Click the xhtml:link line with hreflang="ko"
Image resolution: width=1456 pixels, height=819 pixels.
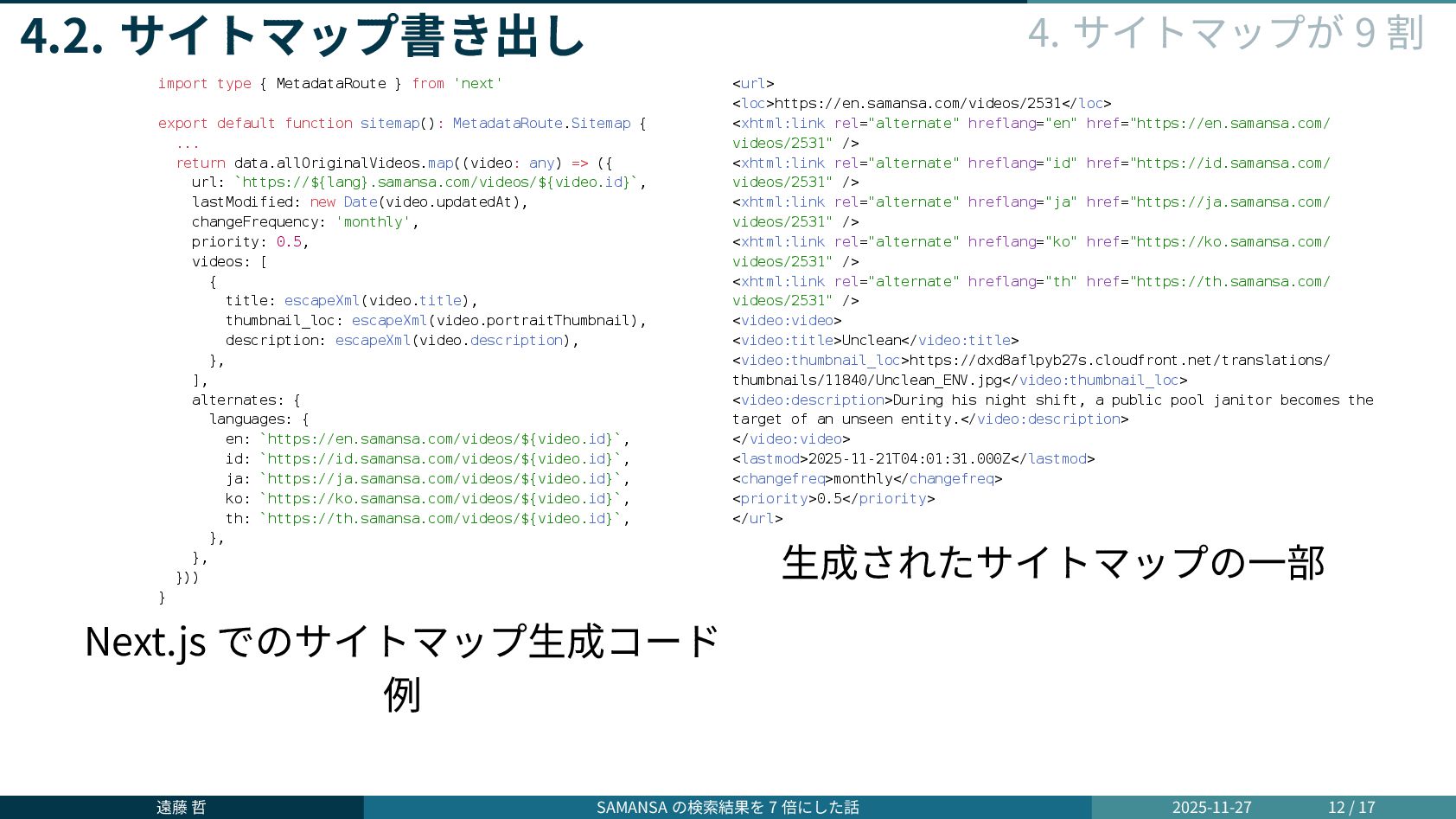pos(1031,251)
